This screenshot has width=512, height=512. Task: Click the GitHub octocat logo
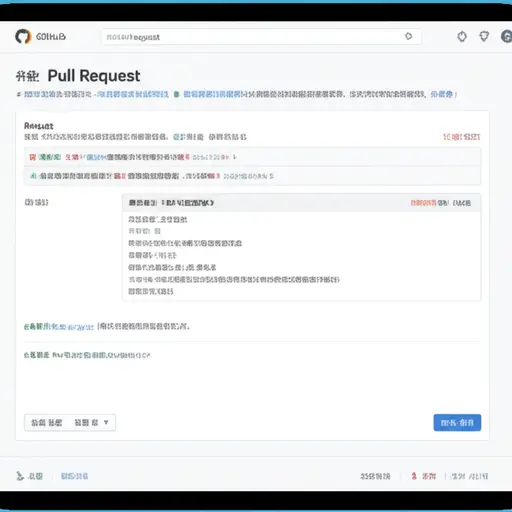pos(23,36)
